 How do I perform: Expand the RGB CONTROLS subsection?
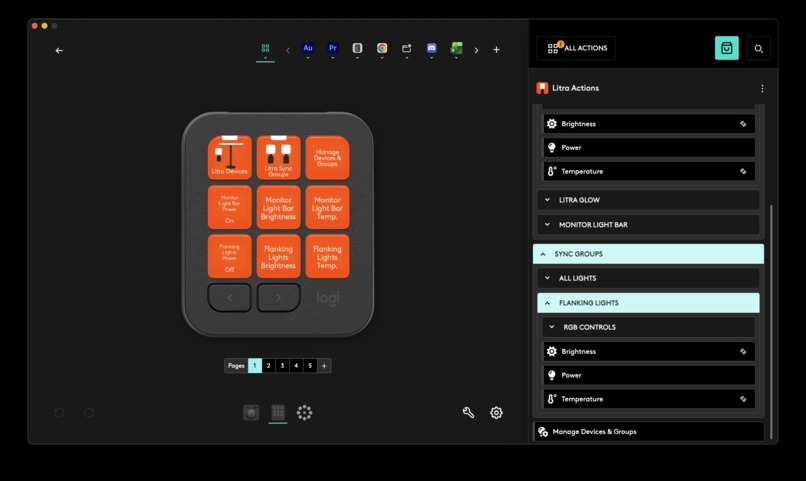(648, 327)
